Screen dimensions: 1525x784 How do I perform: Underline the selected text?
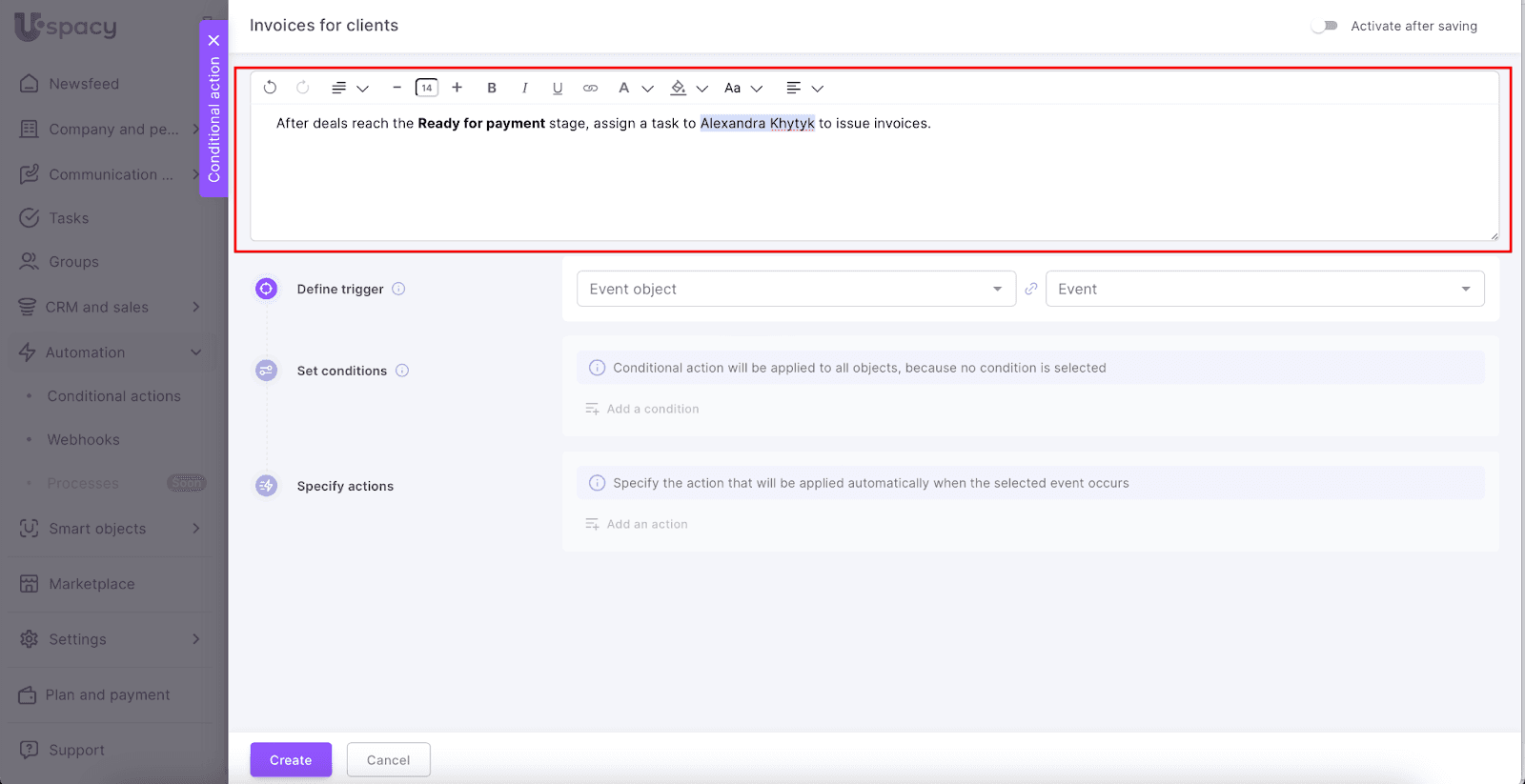click(558, 88)
